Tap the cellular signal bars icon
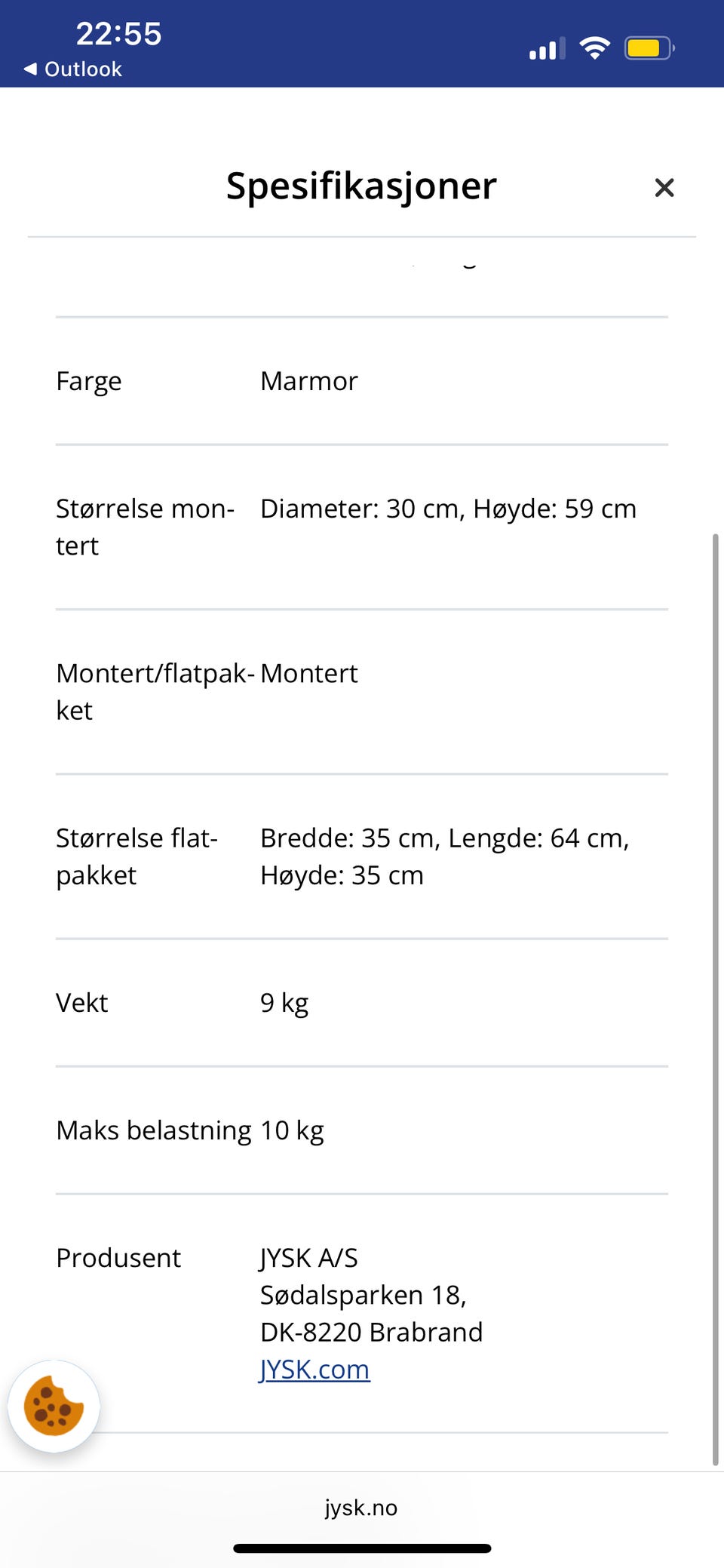Image resolution: width=724 pixels, height=1568 pixels. tap(547, 50)
